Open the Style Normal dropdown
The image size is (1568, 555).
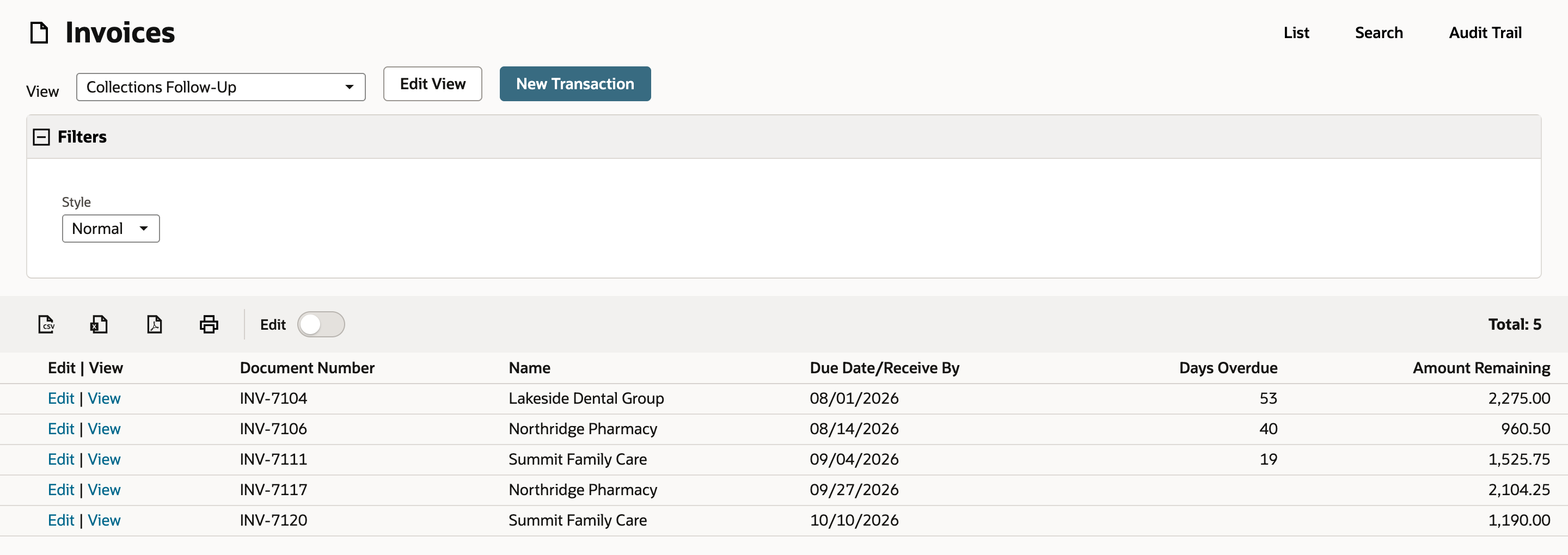pyautogui.click(x=111, y=228)
